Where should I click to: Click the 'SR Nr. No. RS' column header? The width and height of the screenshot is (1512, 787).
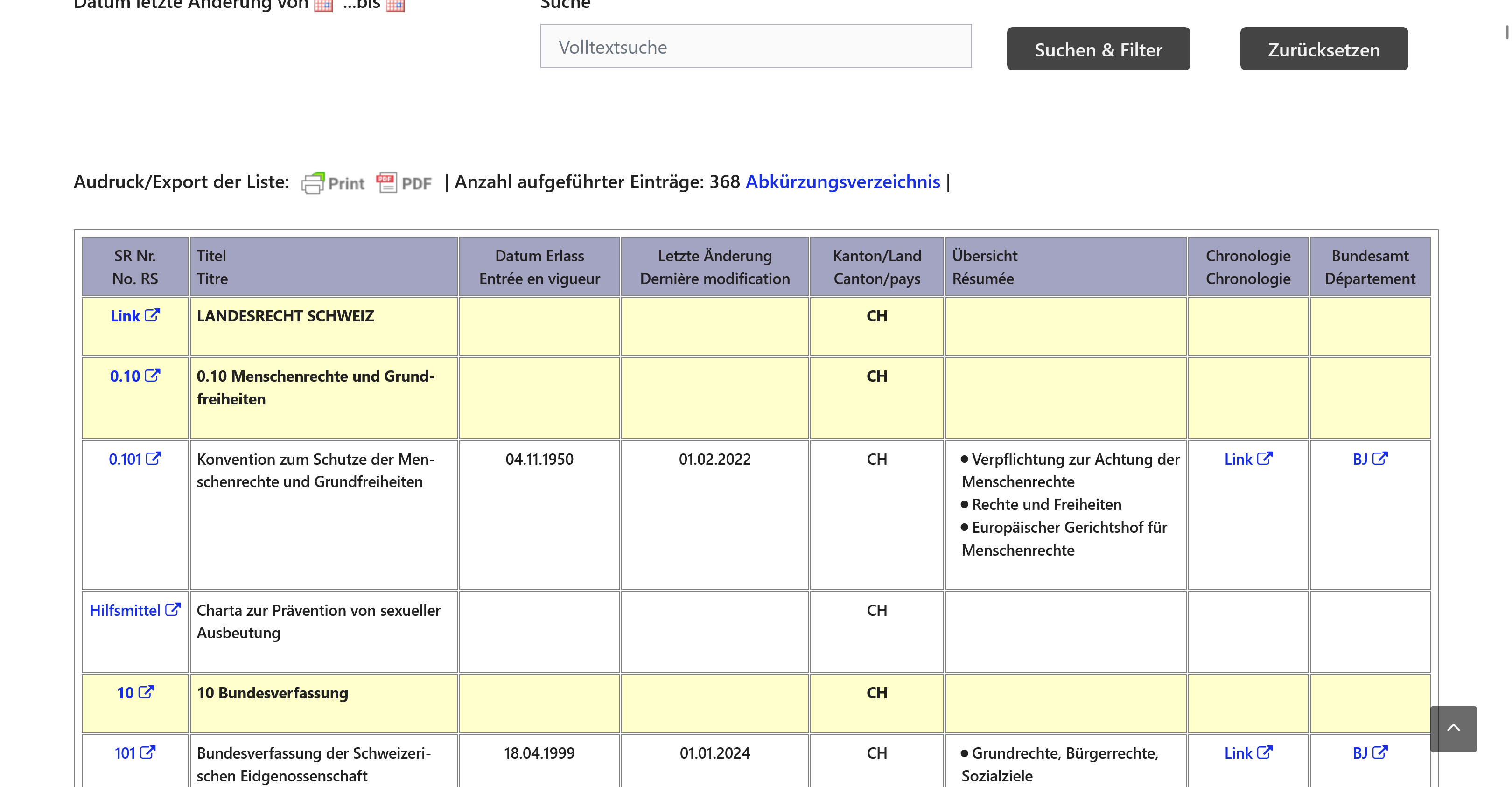pyautogui.click(x=135, y=267)
